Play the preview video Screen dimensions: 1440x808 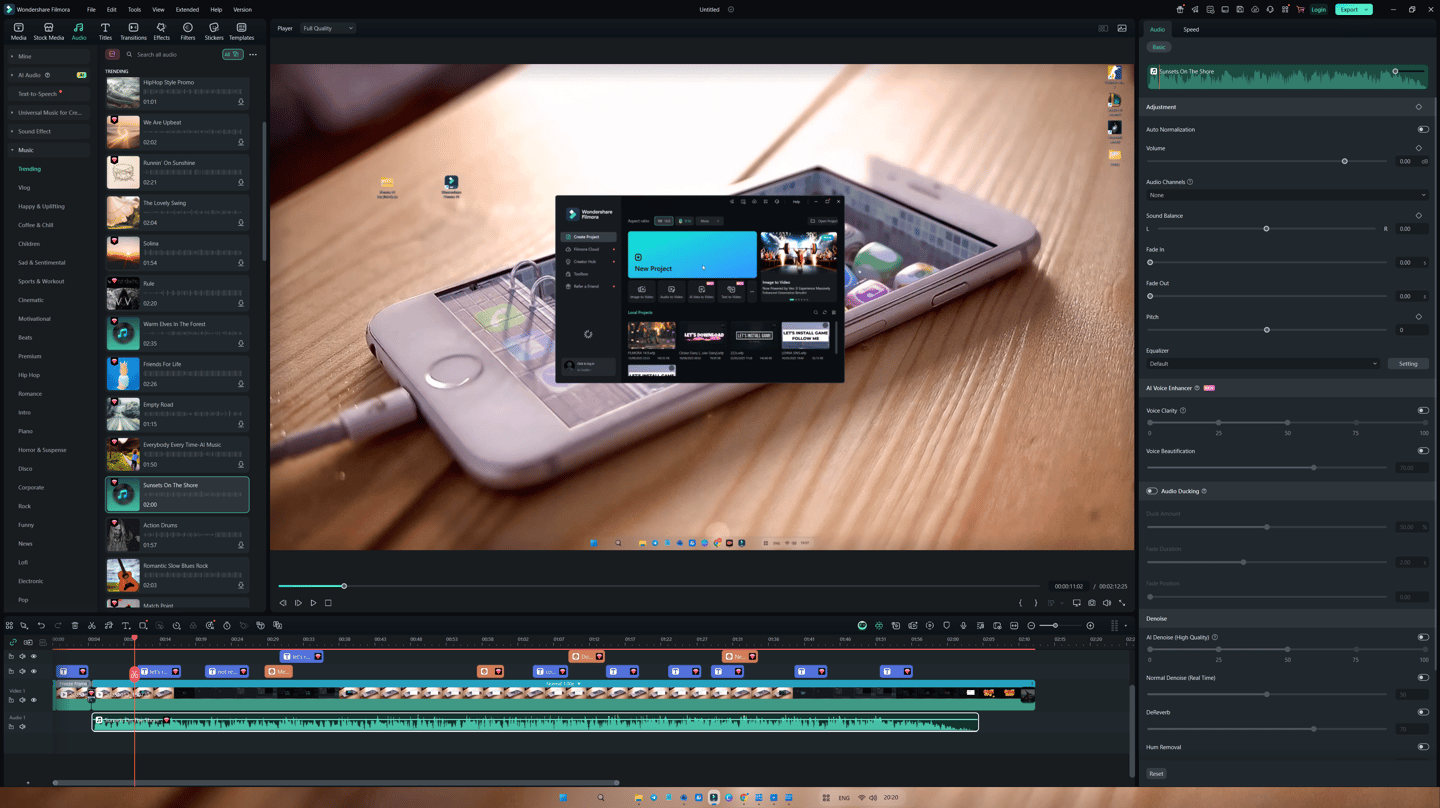point(313,603)
